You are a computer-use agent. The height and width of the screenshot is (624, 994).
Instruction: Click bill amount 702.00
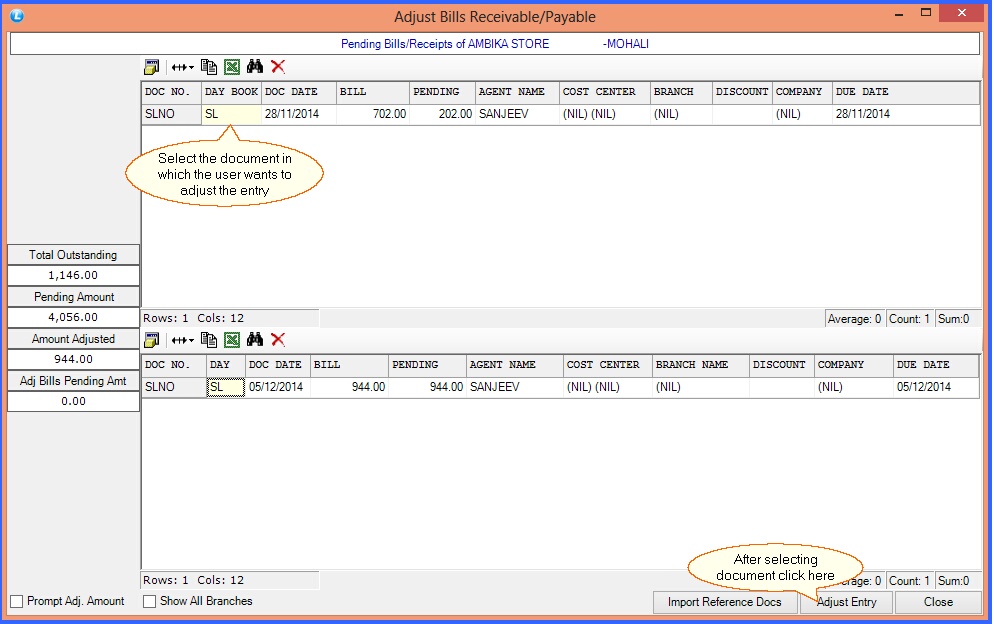373,114
